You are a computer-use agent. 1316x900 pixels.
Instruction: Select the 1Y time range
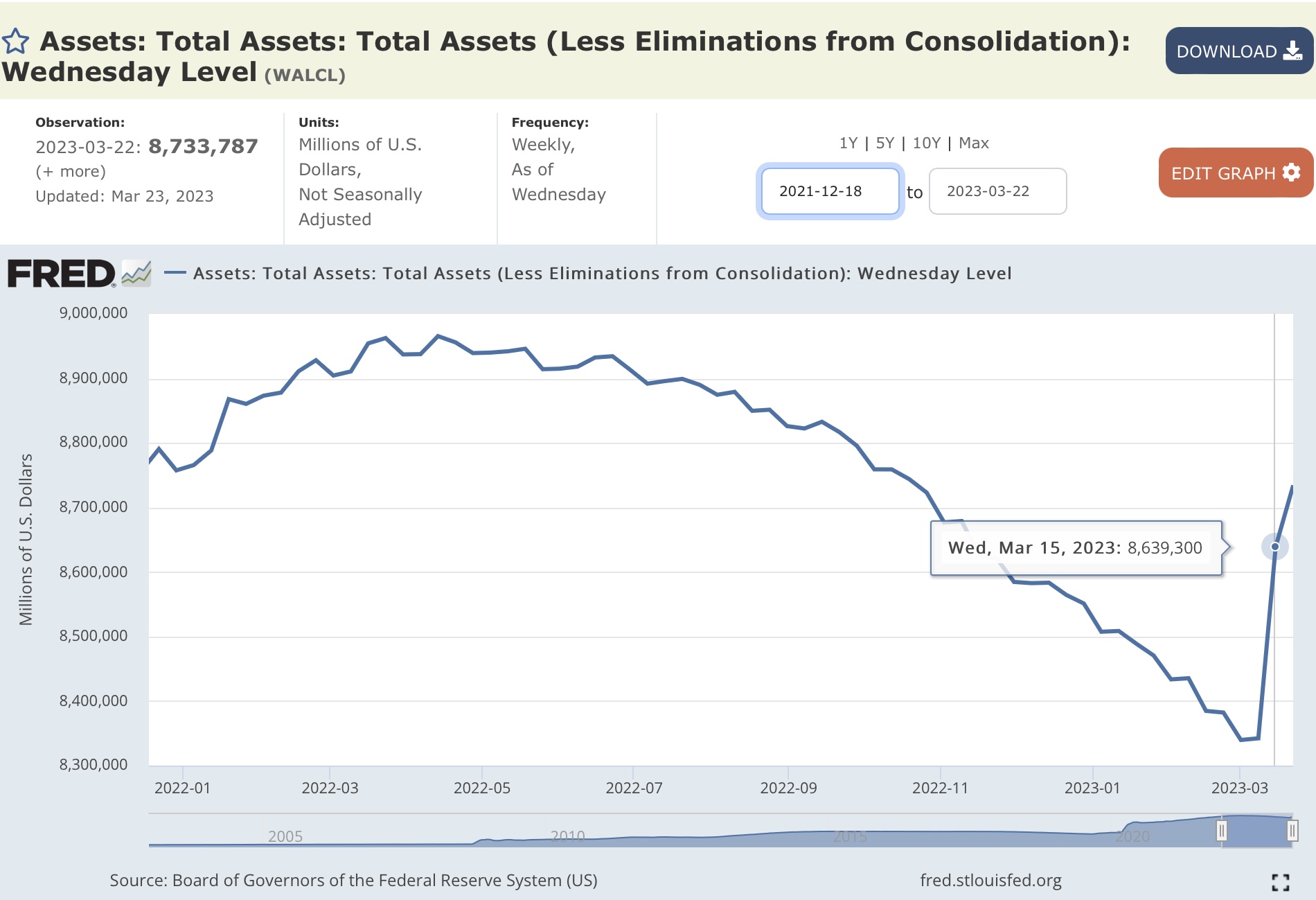pos(848,143)
